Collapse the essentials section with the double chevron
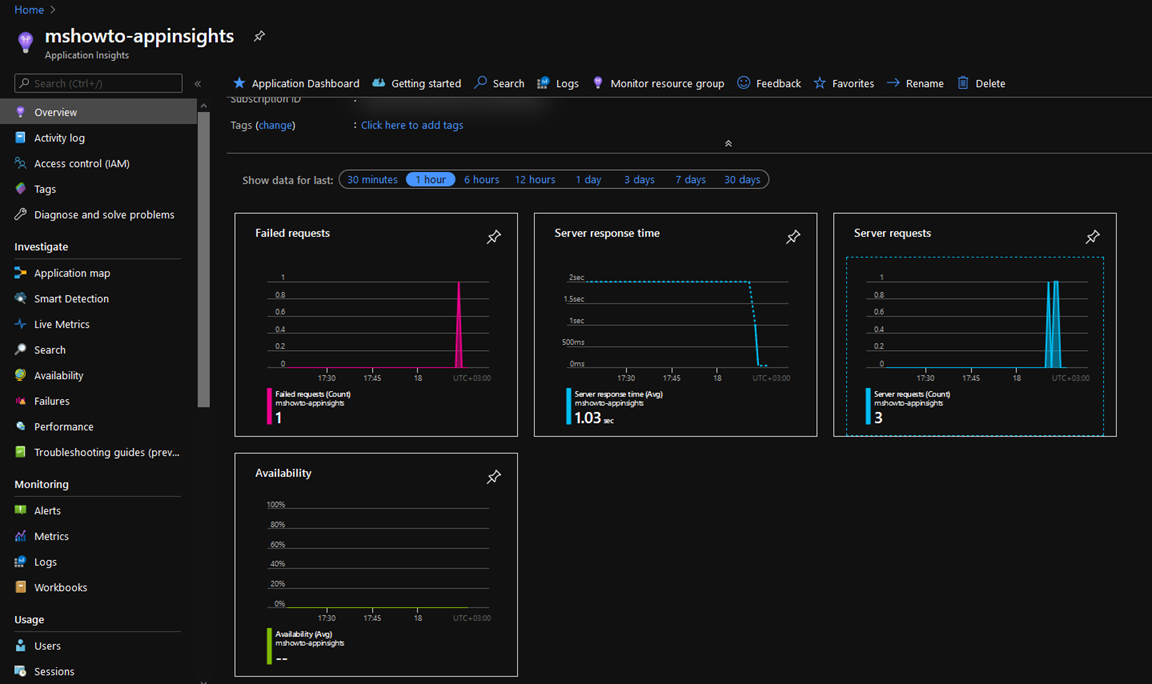 pos(728,143)
